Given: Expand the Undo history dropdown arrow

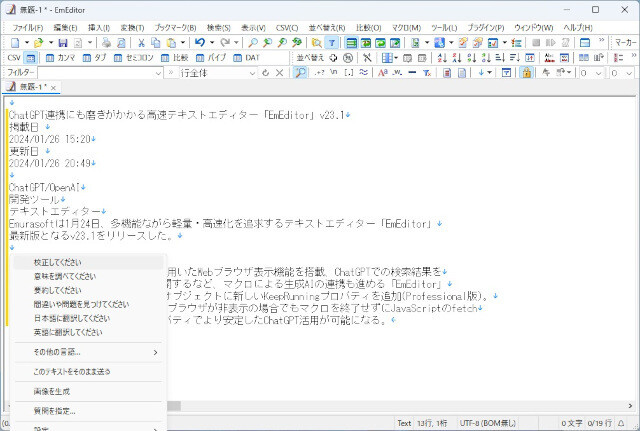Looking at the screenshot, I should coord(211,42).
